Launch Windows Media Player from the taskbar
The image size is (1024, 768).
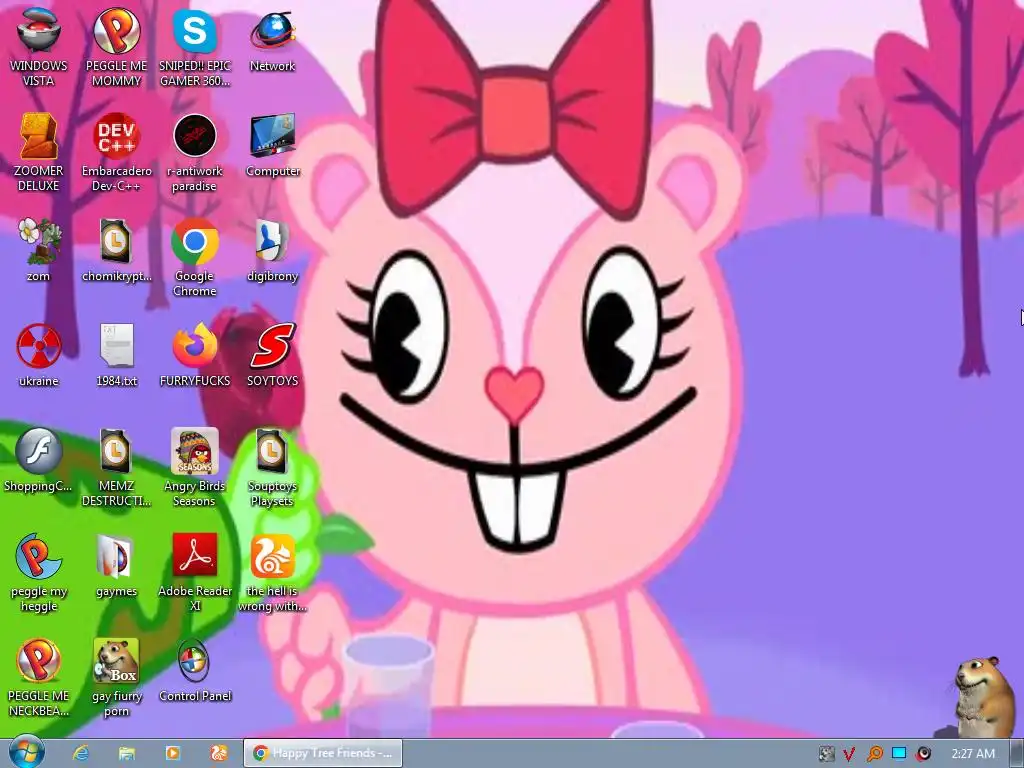coord(172,753)
